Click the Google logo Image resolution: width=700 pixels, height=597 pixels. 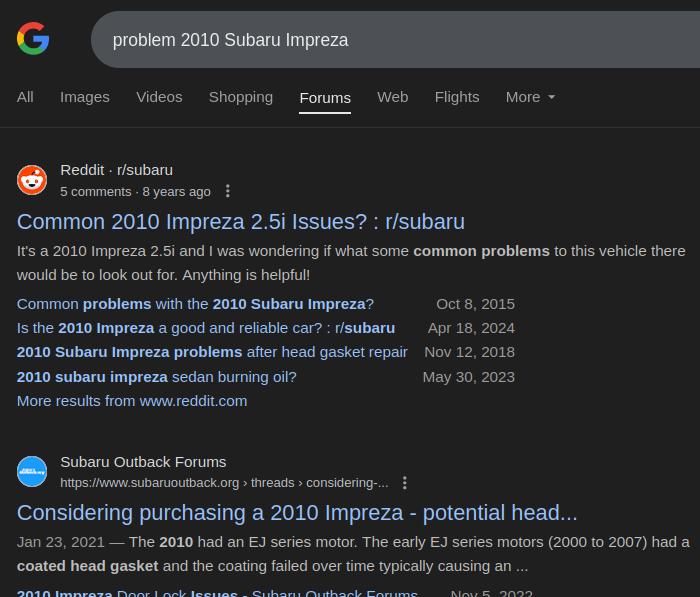(x=33, y=39)
